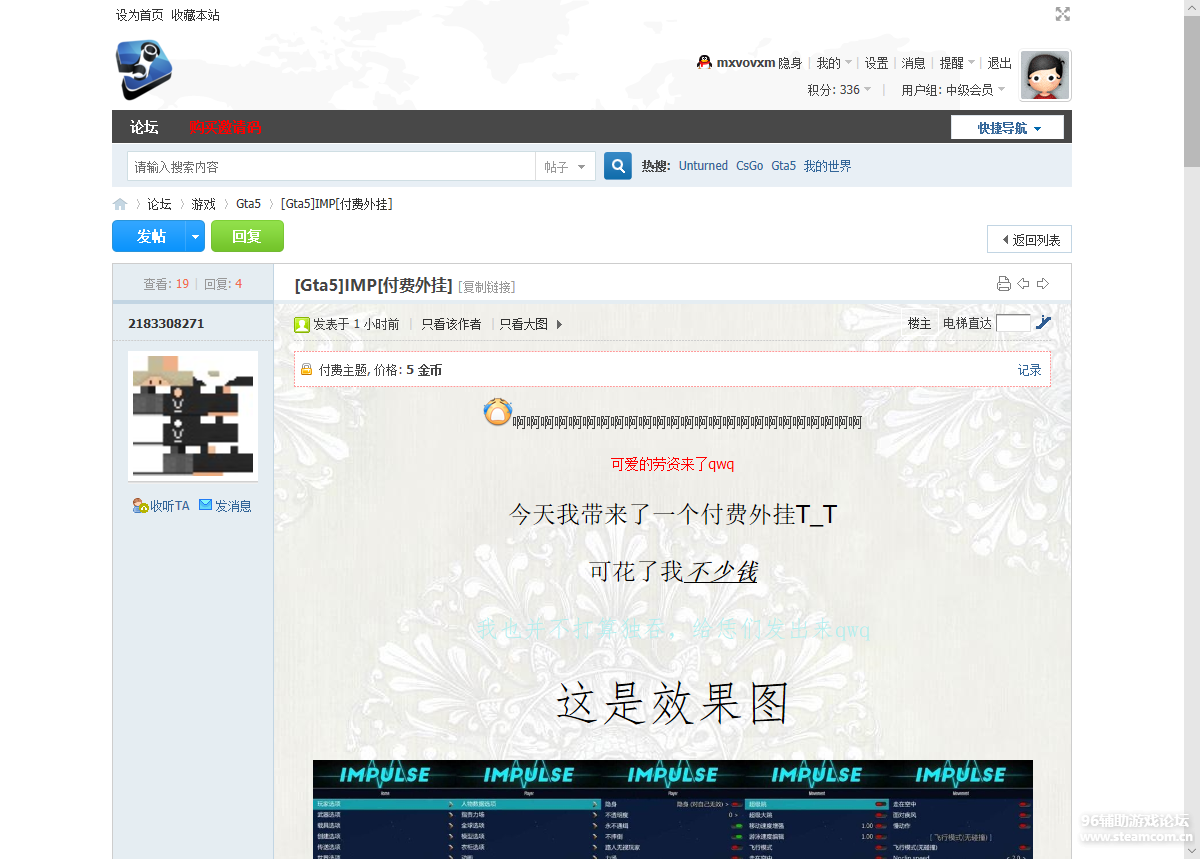Viewport: 1200px width, 859px height.
Task: Open the 快捷导航 quick navigation menu
Action: point(1007,128)
